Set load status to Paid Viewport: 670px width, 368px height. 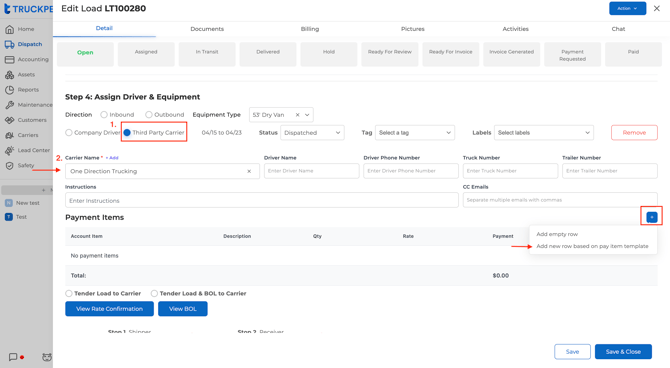[x=633, y=54]
